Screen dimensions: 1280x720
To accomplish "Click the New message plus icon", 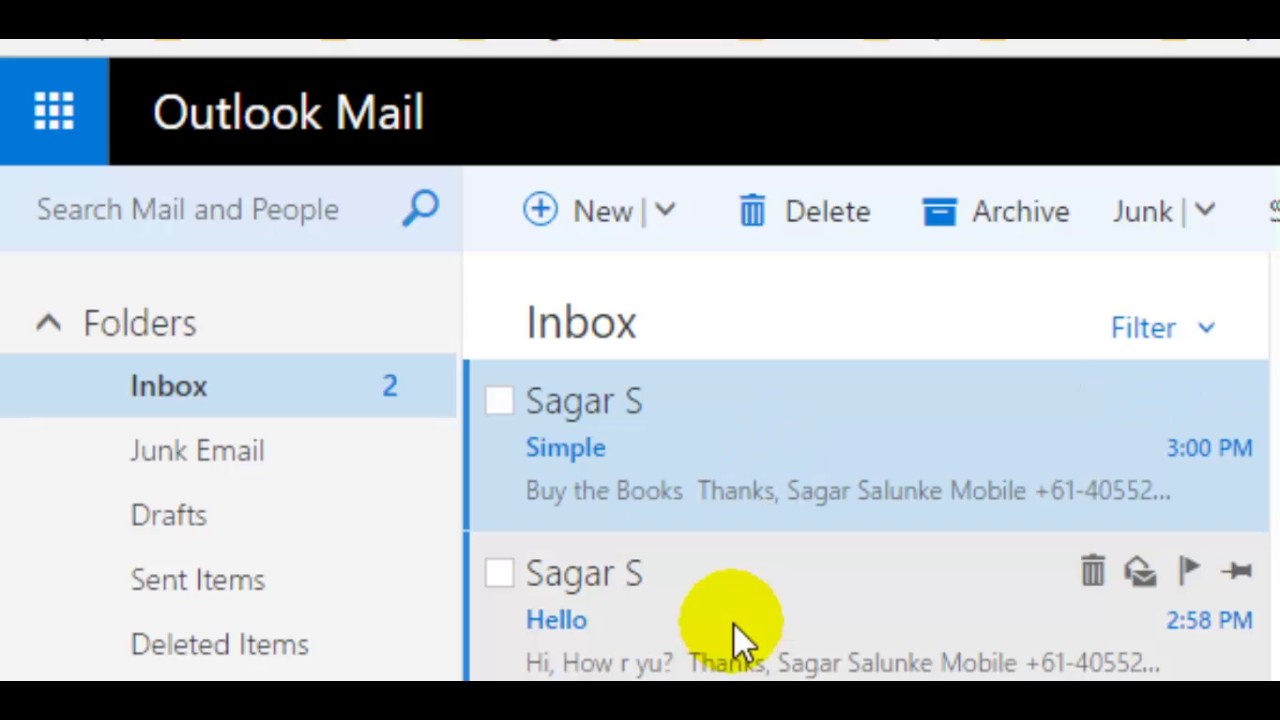I will pos(540,210).
